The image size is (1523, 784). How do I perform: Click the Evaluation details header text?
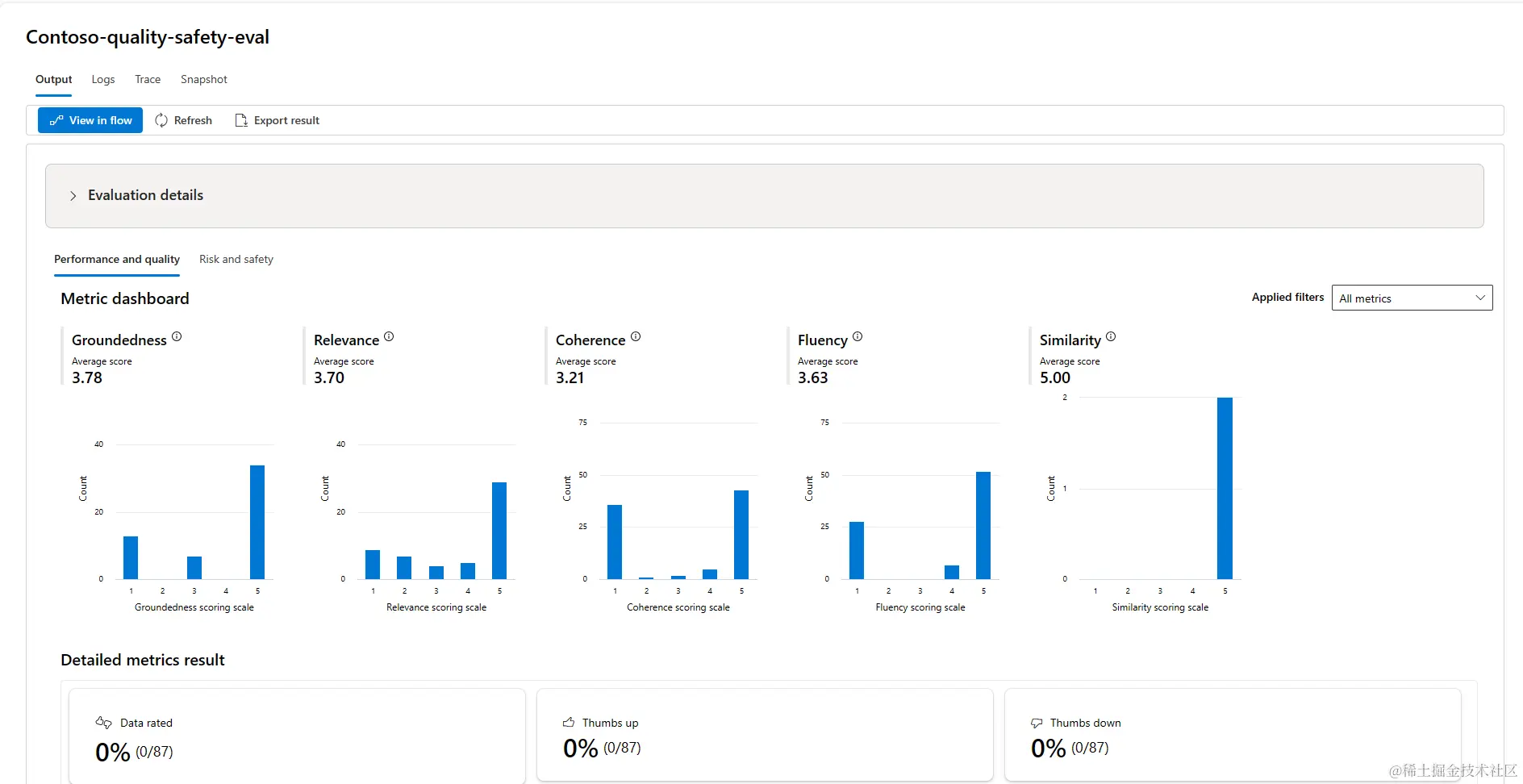145,195
